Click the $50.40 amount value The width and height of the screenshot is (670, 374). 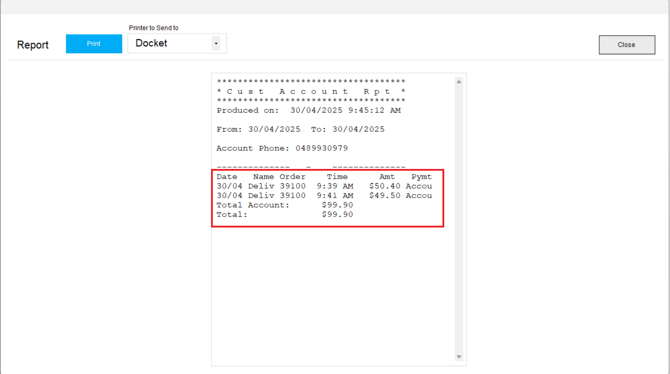[385, 186]
